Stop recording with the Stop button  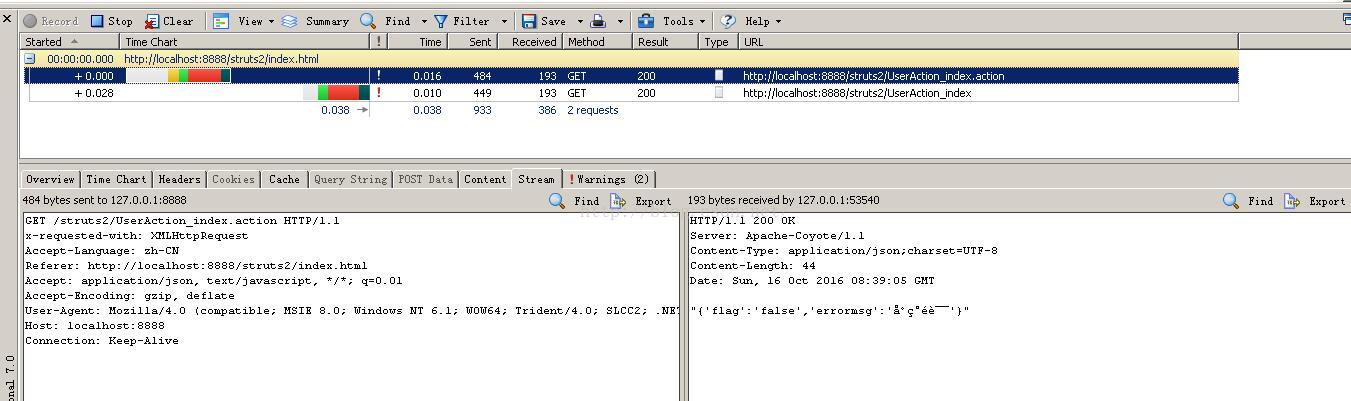coord(111,21)
